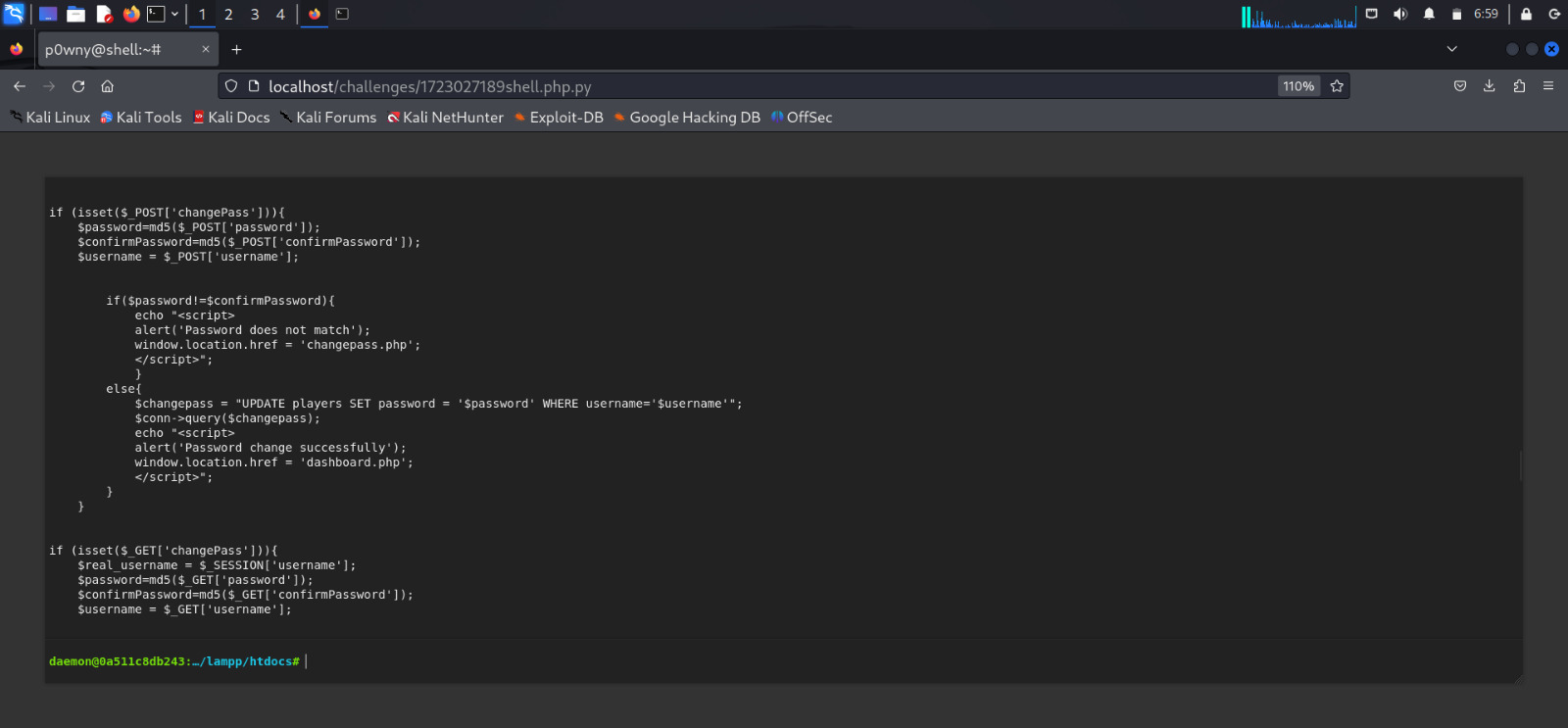The width and height of the screenshot is (1568, 728).
Task: Open the Kali Tools bookmark
Action: [141, 118]
